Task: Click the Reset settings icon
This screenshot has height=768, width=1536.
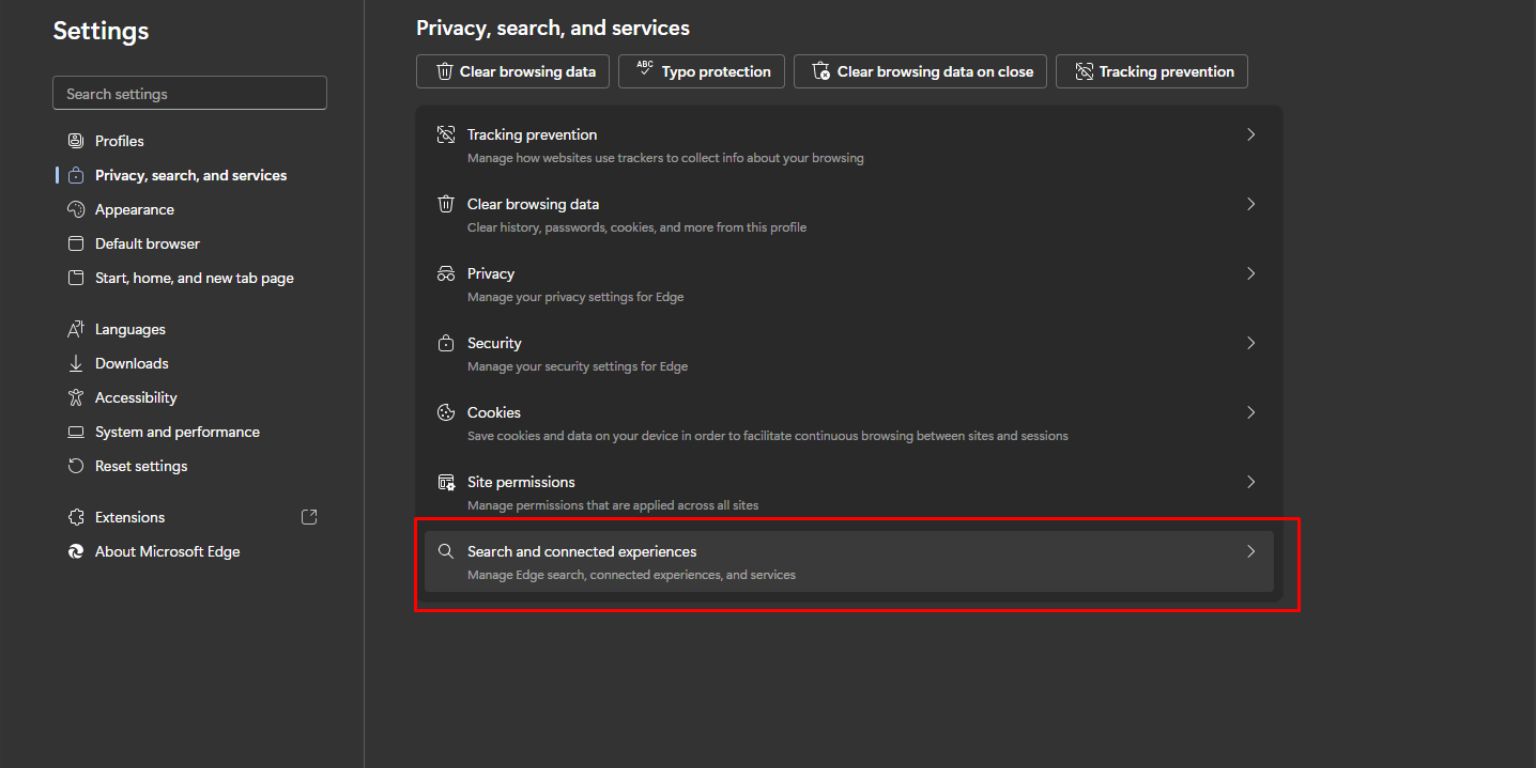Action: (75, 466)
